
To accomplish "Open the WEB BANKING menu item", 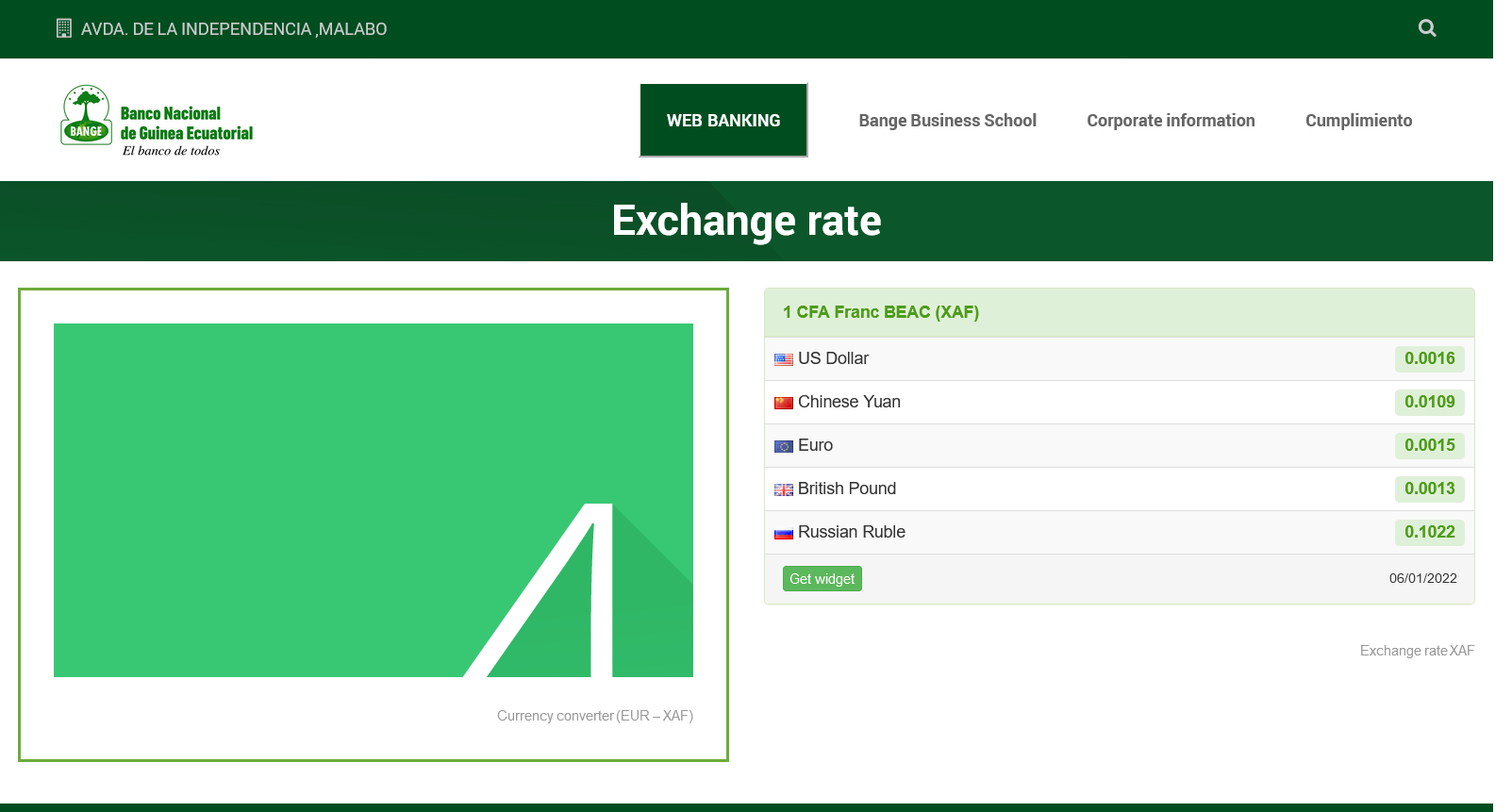I will coord(723,121).
